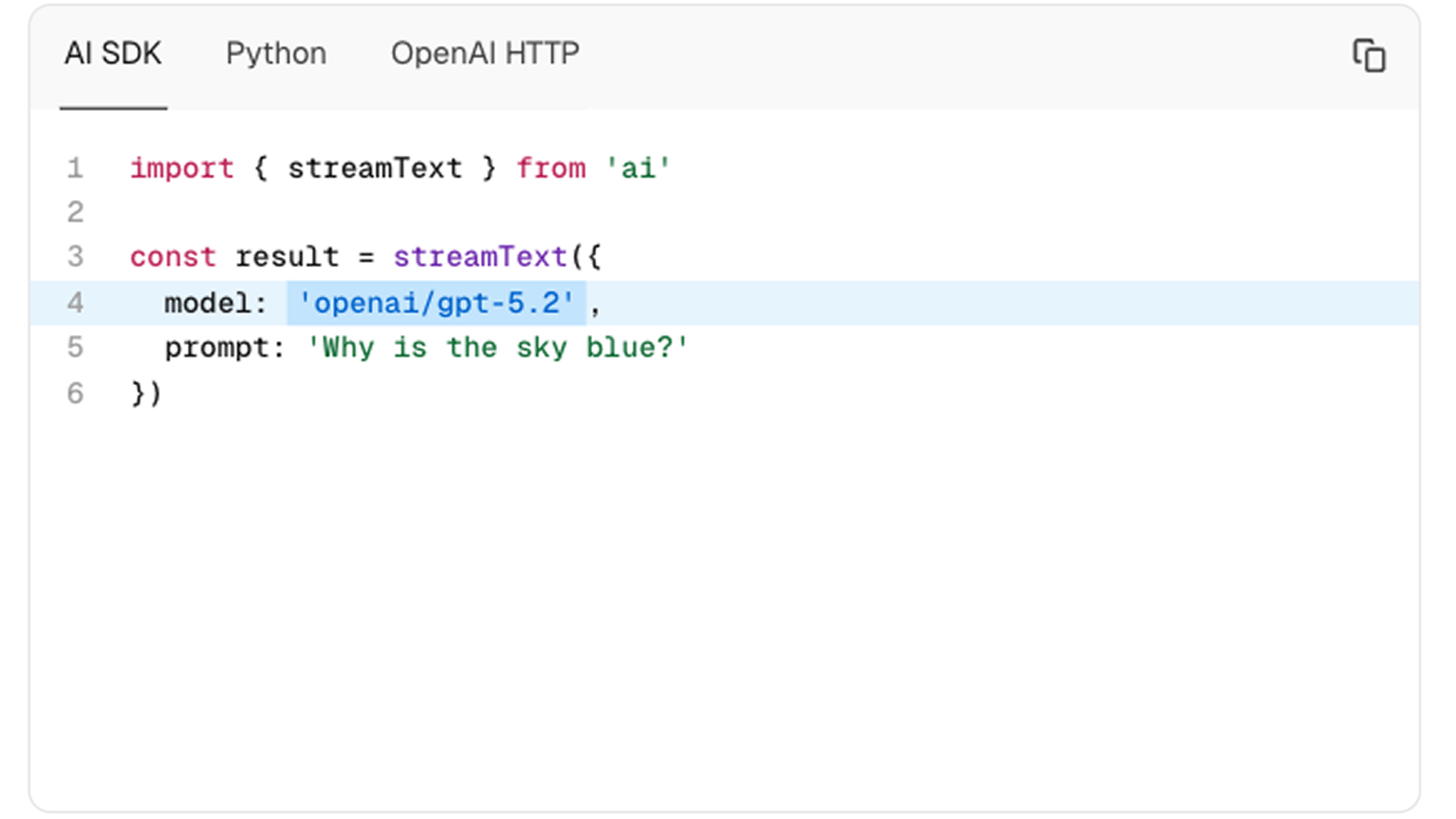
Task: Click line number 2 in the gutter
Action: pyautogui.click(x=75, y=212)
